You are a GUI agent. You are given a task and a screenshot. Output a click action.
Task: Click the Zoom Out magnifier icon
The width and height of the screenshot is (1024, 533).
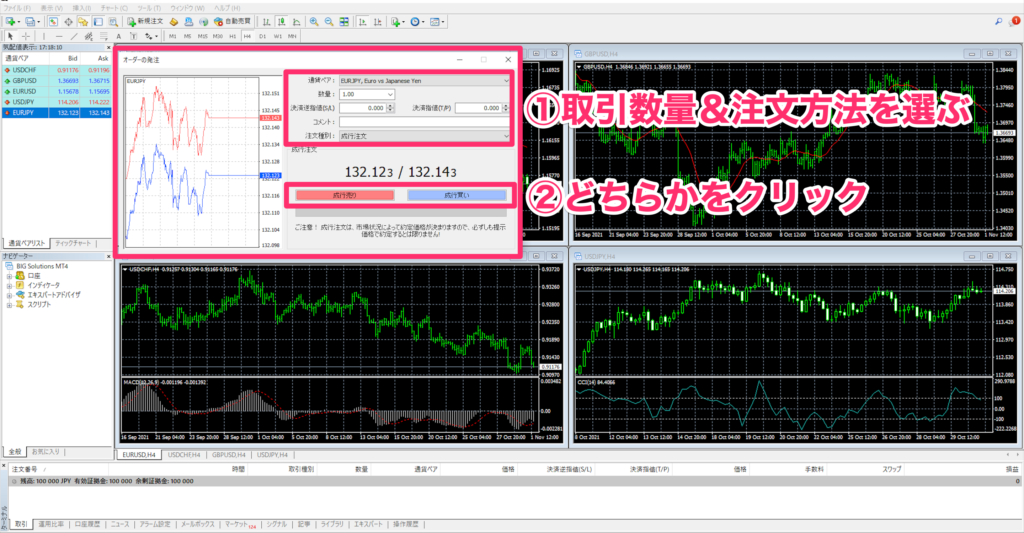pos(329,22)
